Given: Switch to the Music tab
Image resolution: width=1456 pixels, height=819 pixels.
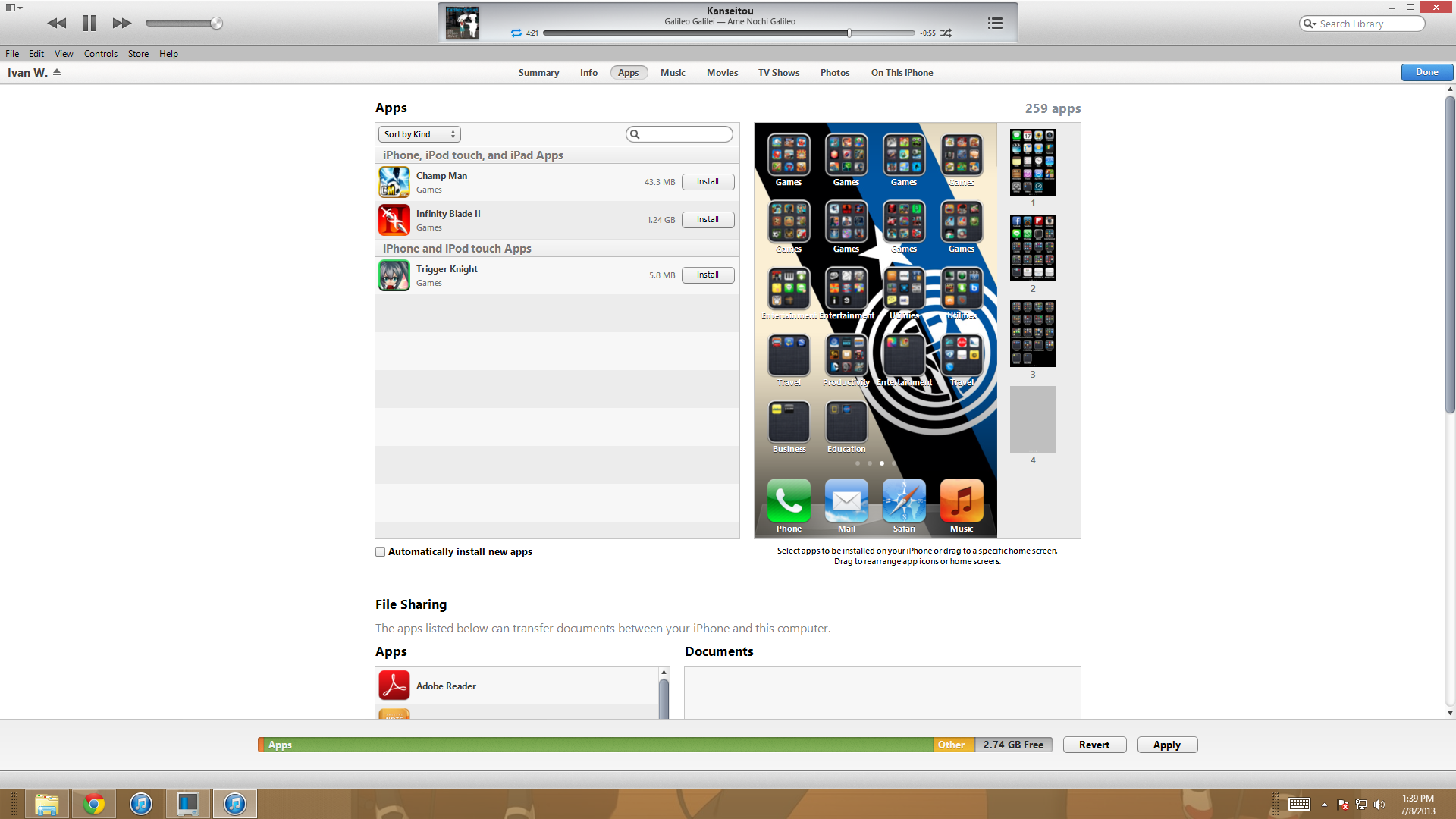Looking at the screenshot, I should [673, 73].
